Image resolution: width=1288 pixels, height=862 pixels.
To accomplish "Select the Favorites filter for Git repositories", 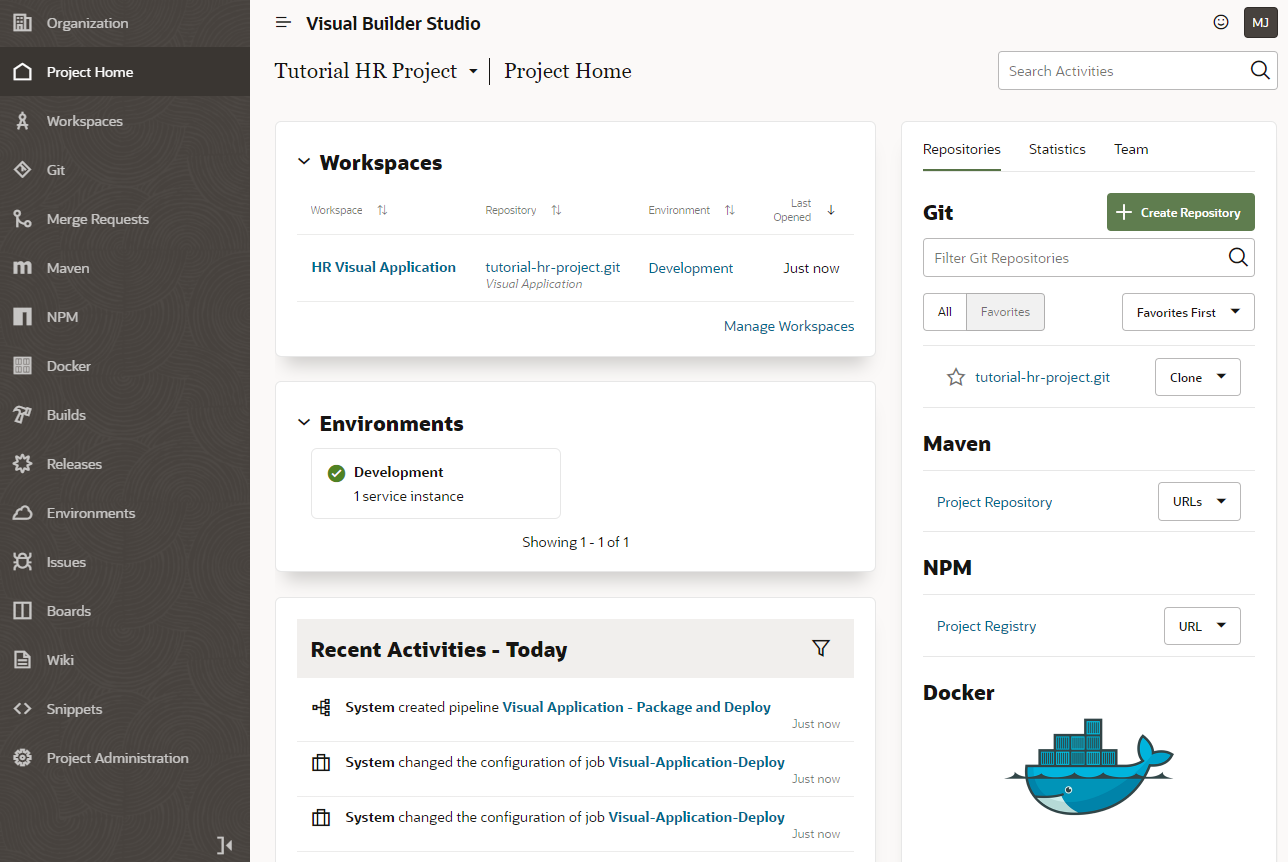I will [x=1004, y=311].
